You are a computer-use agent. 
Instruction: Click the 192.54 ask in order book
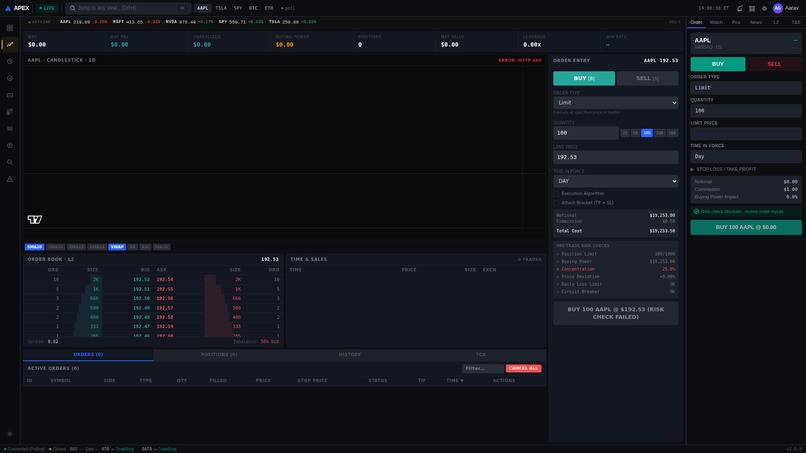tap(164, 280)
